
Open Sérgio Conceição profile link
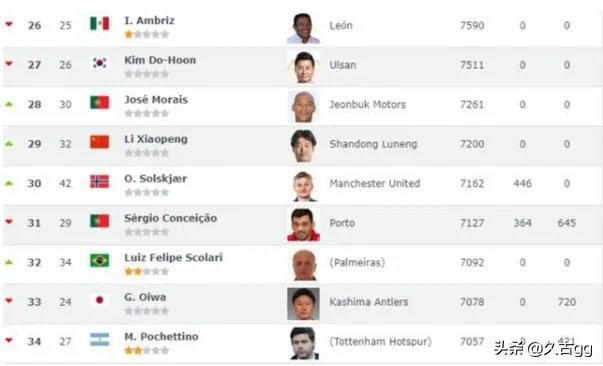(x=170, y=218)
